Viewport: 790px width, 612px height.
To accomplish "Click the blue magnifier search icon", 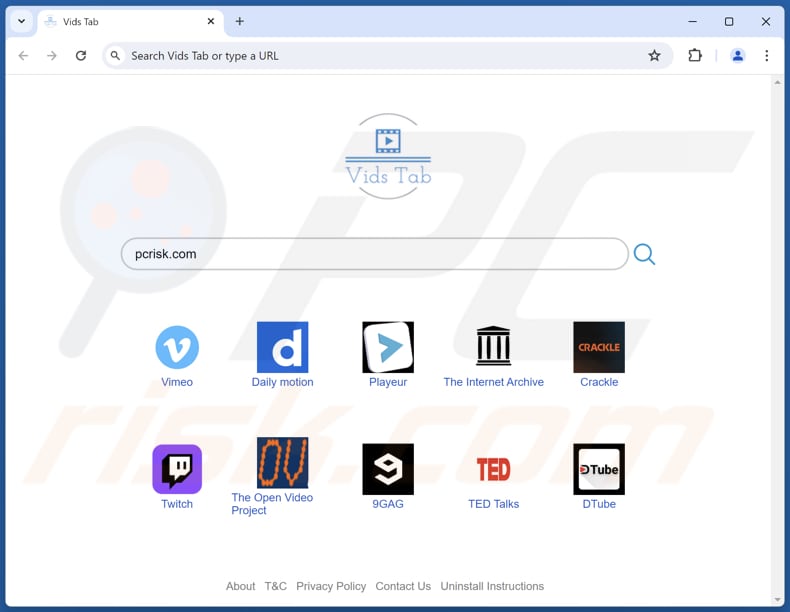I will 644,254.
